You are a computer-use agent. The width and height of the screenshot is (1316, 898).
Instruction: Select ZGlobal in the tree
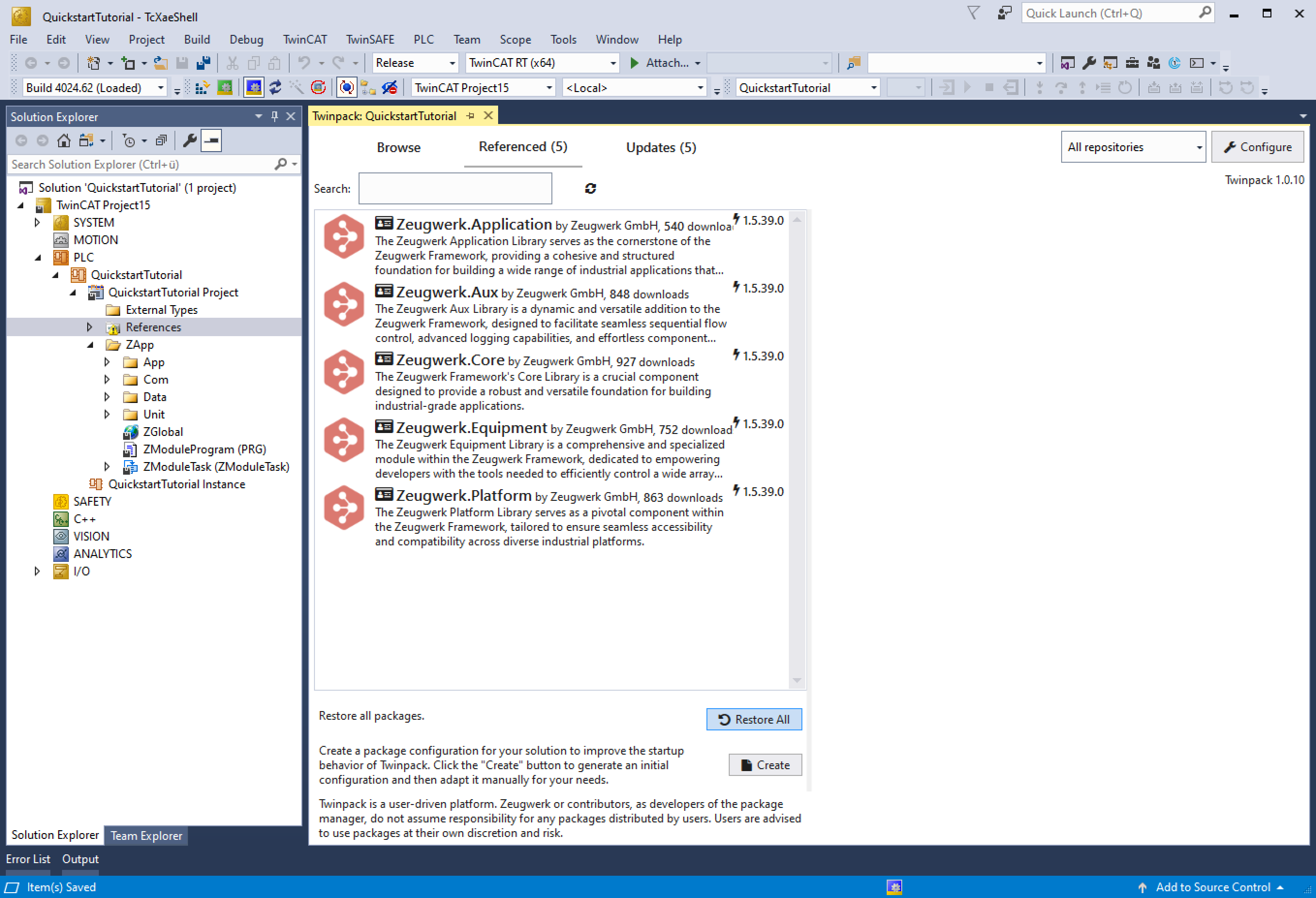point(162,432)
